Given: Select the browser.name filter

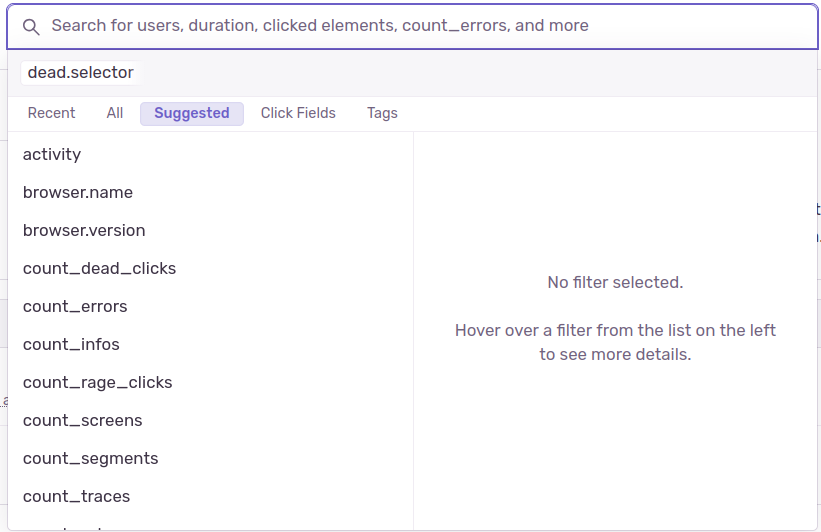Looking at the screenshot, I should (x=78, y=192).
